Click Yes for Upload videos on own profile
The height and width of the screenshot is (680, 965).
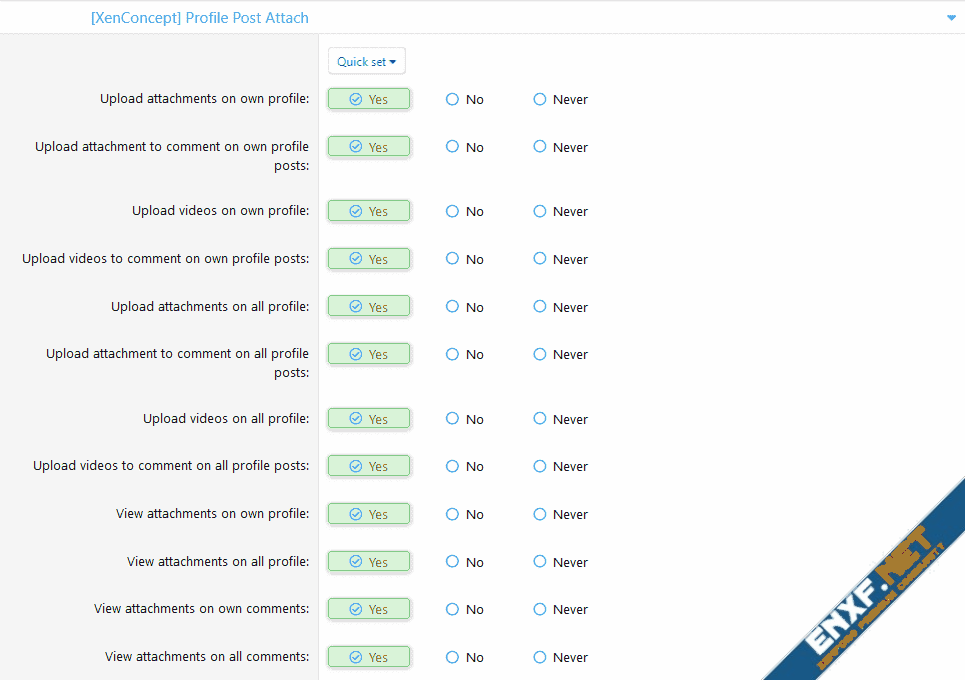pos(369,212)
